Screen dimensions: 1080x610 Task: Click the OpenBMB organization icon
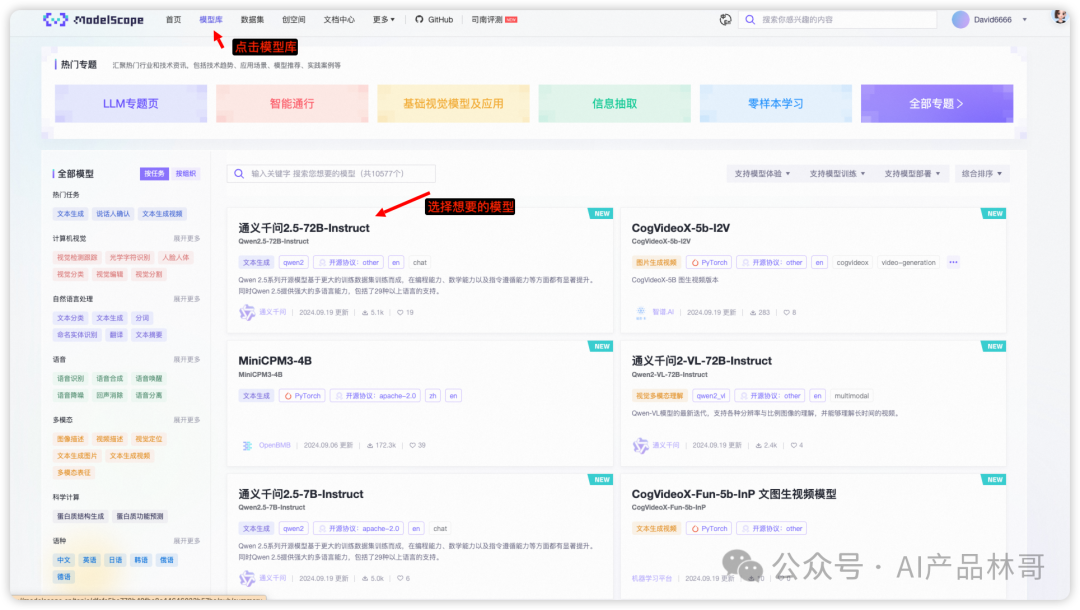247,445
